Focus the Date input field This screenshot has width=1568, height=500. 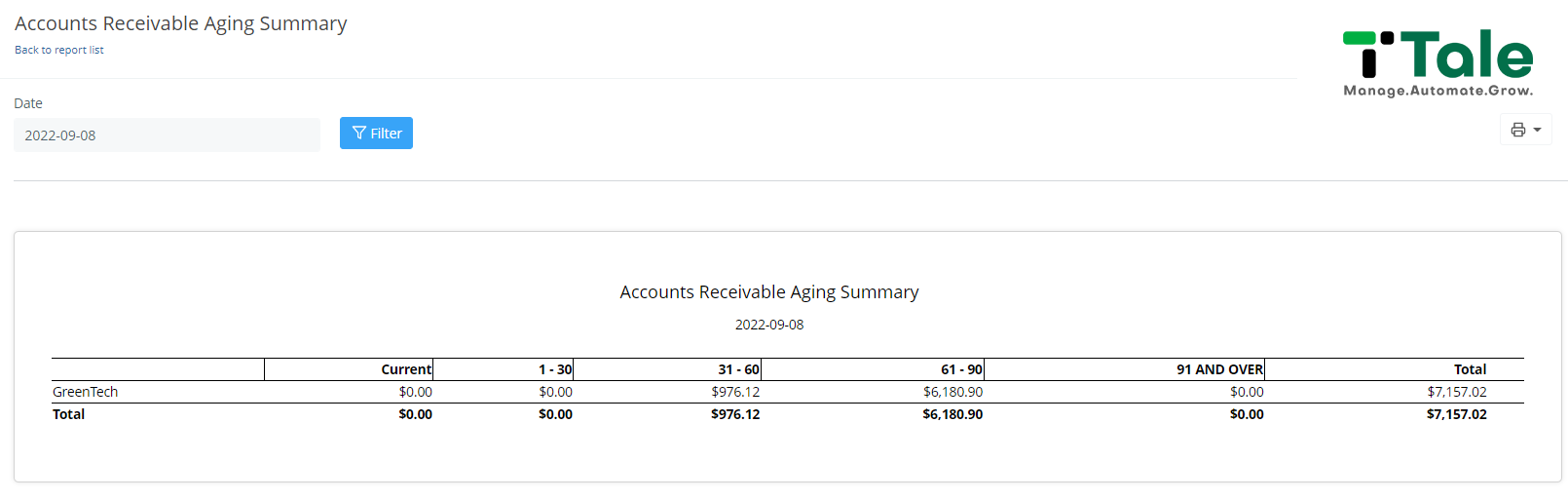pyautogui.click(x=167, y=135)
